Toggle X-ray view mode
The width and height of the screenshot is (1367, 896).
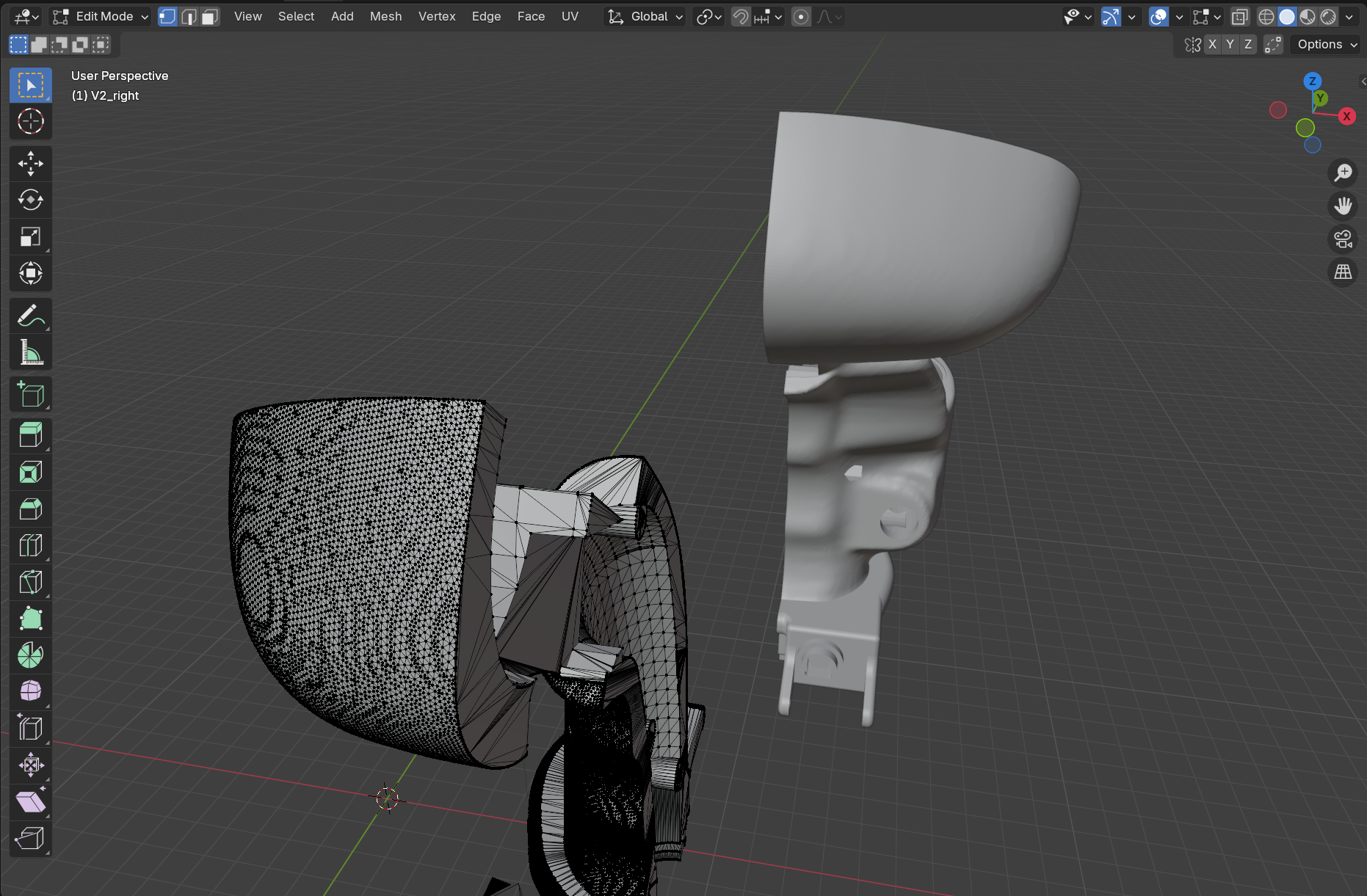(x=1239, y=17)
